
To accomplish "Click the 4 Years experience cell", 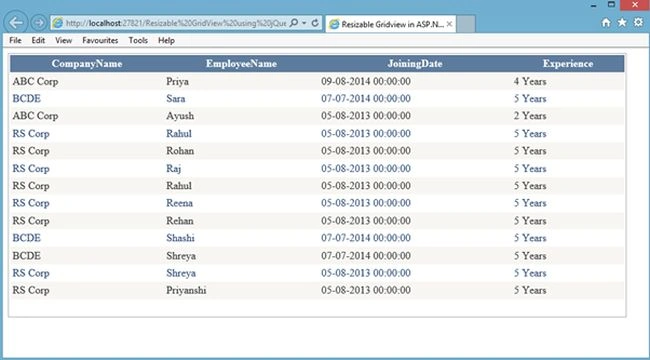I will (x=530, y=81).
